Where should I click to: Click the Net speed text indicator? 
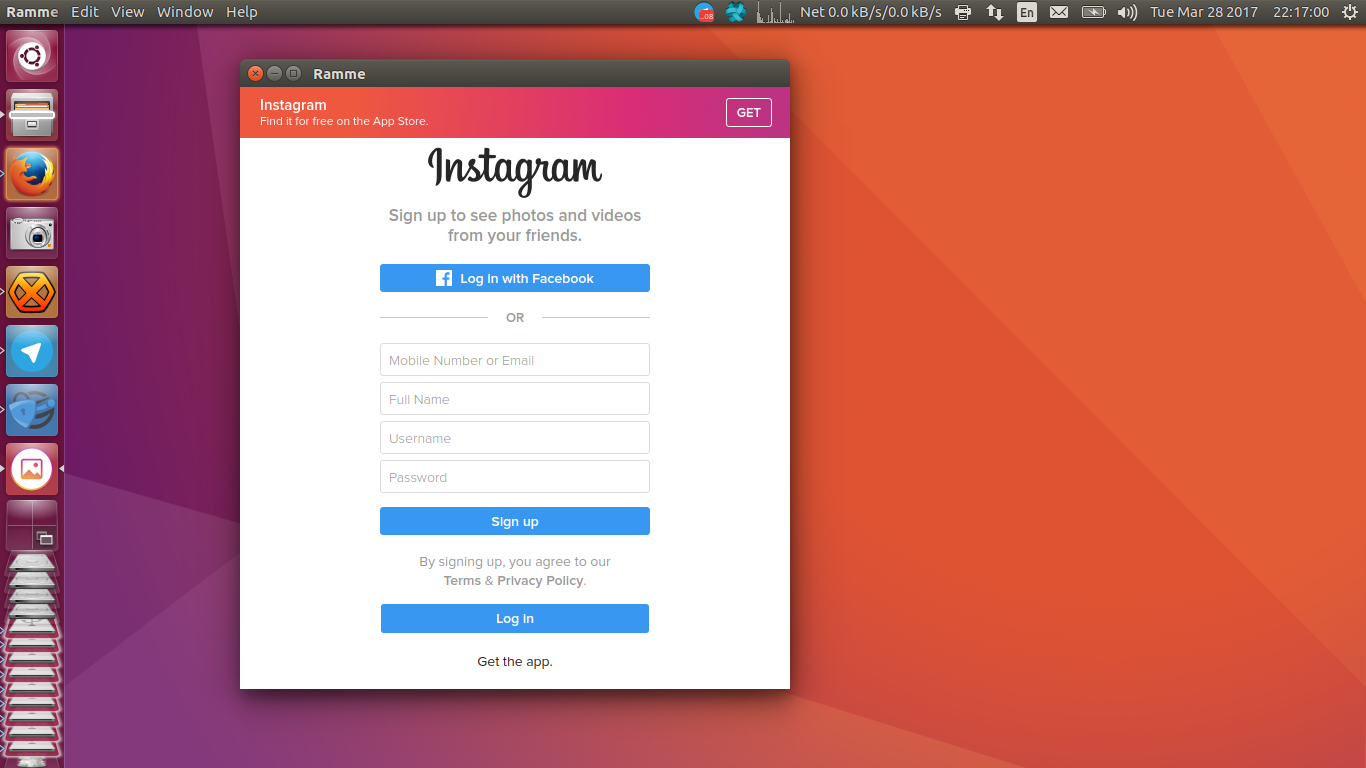871,12
